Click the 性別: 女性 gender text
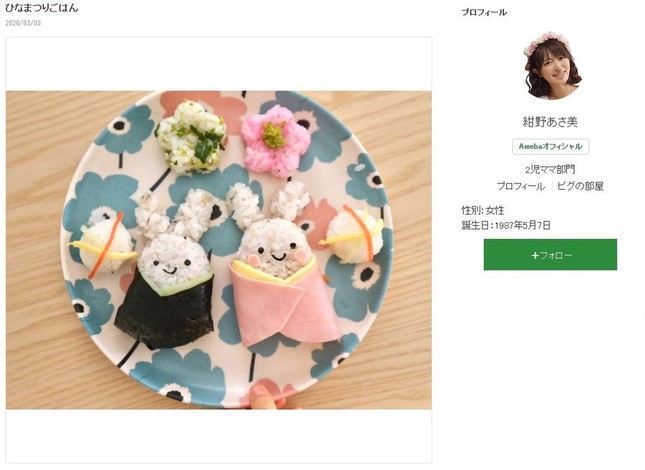Screen dimensions: 645x470 tap(483, 211)
